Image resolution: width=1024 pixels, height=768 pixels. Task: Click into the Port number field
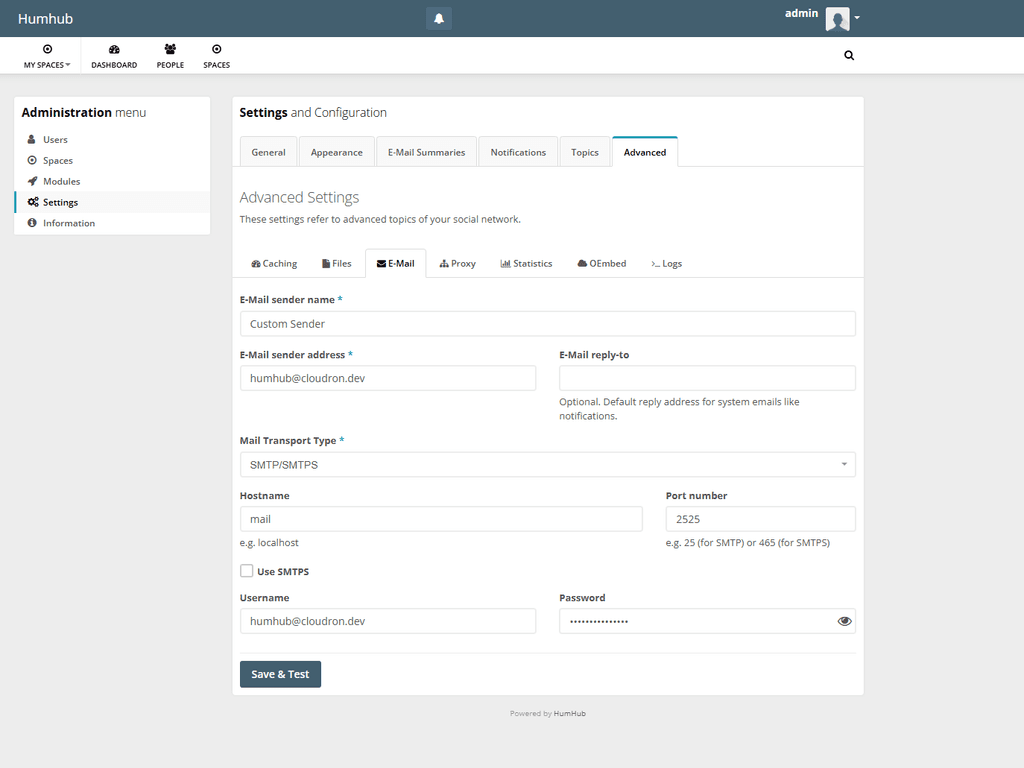(x=760, y=519)
